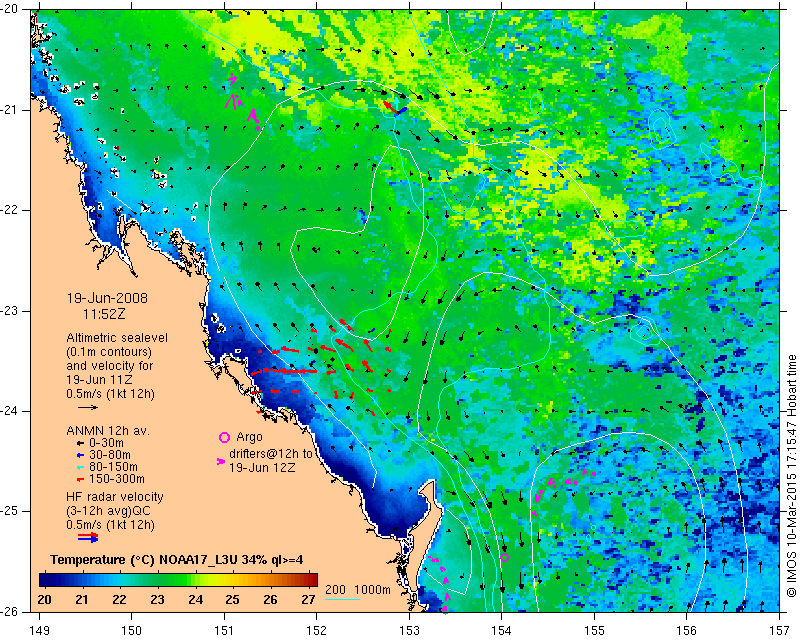
Task: Click the 'Argo' legend label
Action: coord(249,437)
